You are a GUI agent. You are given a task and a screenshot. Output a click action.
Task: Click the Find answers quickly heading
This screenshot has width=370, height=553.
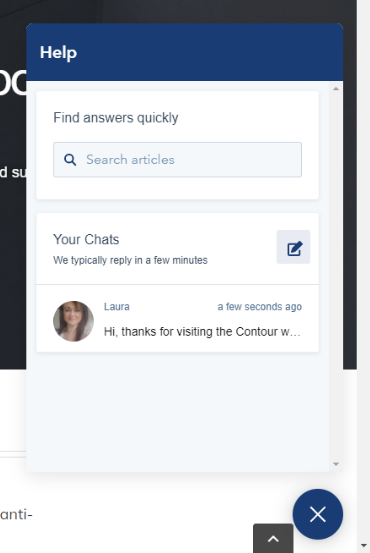[116, 118]
